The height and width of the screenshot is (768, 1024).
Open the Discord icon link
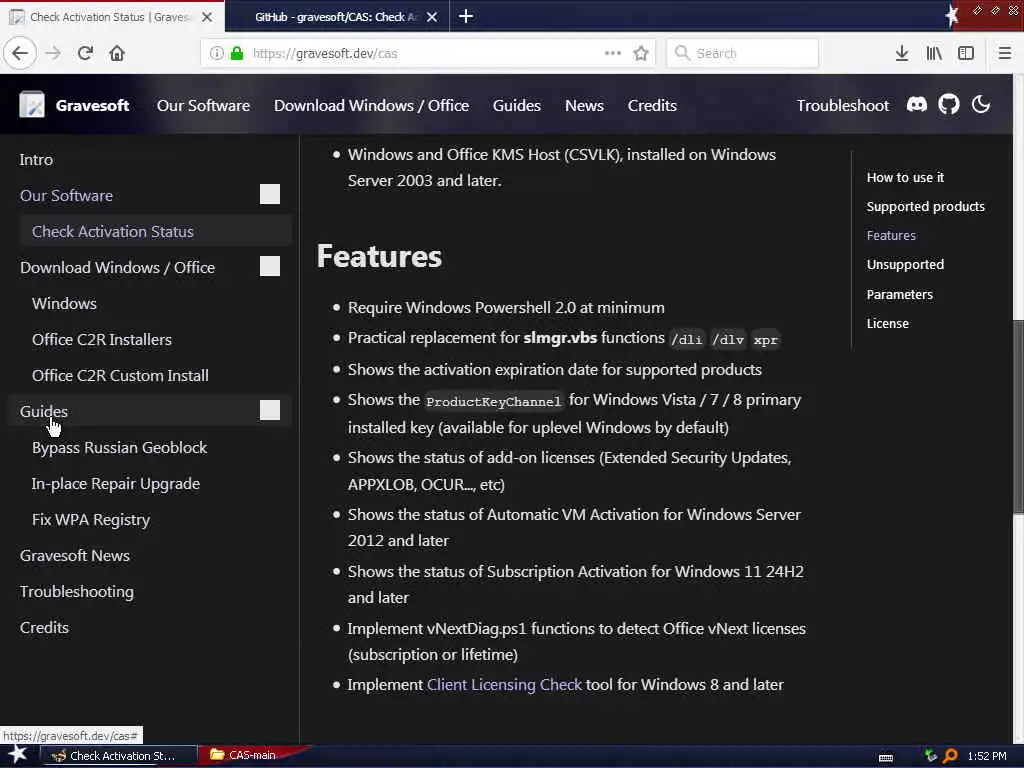[916, 104]
